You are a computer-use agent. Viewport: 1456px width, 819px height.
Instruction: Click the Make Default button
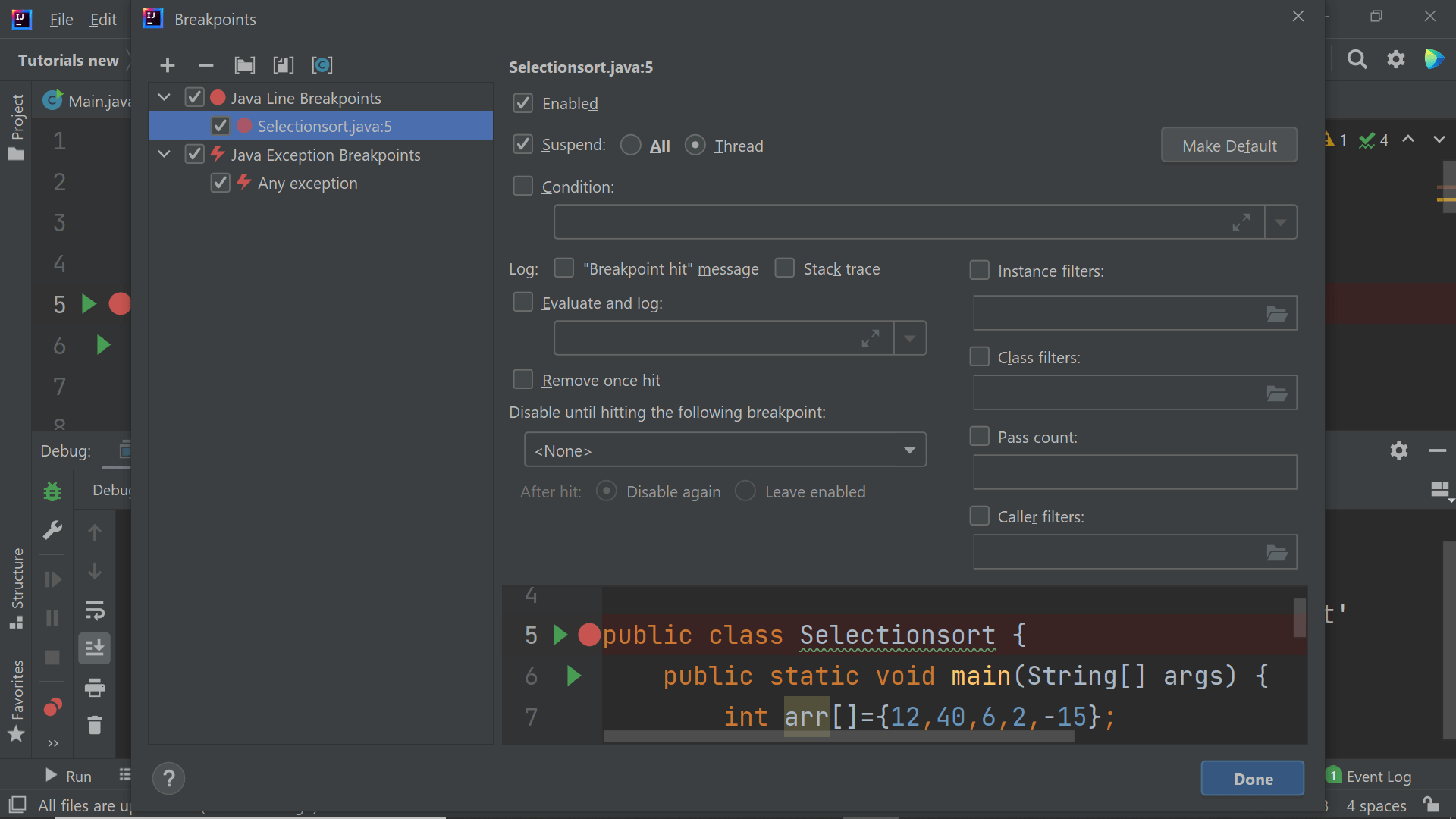pos(1228,145)
